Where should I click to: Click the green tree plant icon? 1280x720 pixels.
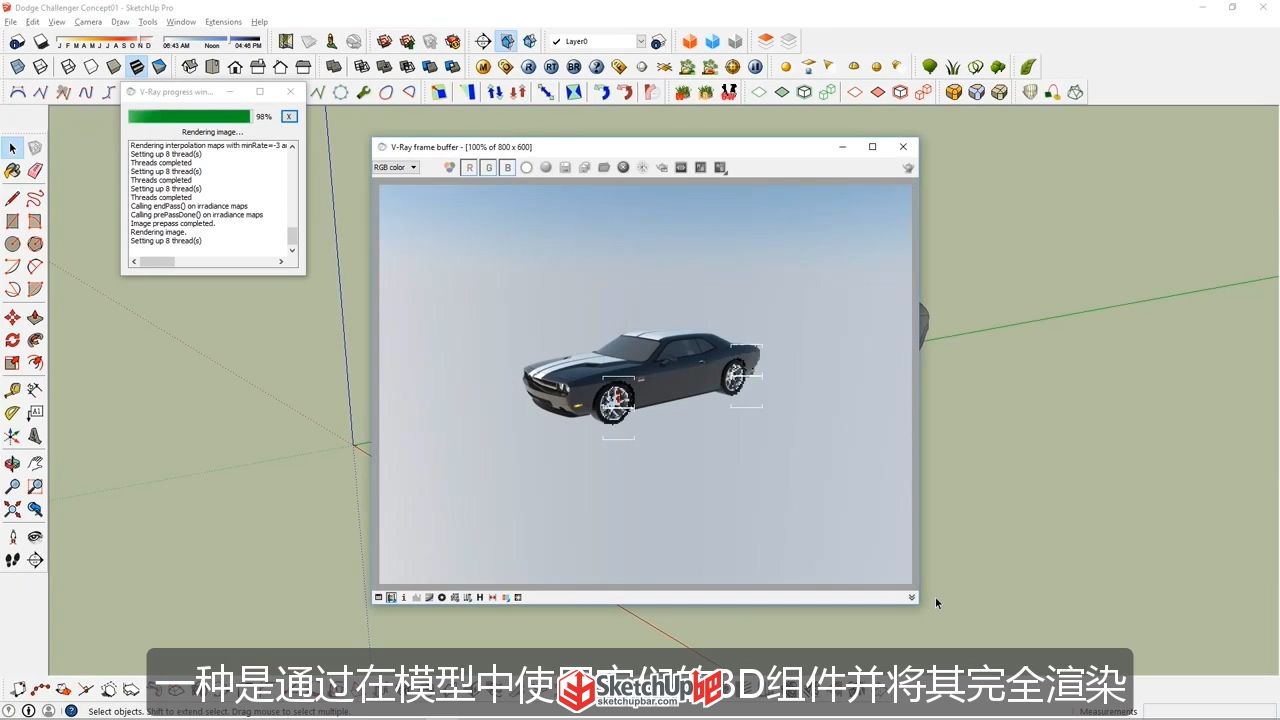pos(930,67)
